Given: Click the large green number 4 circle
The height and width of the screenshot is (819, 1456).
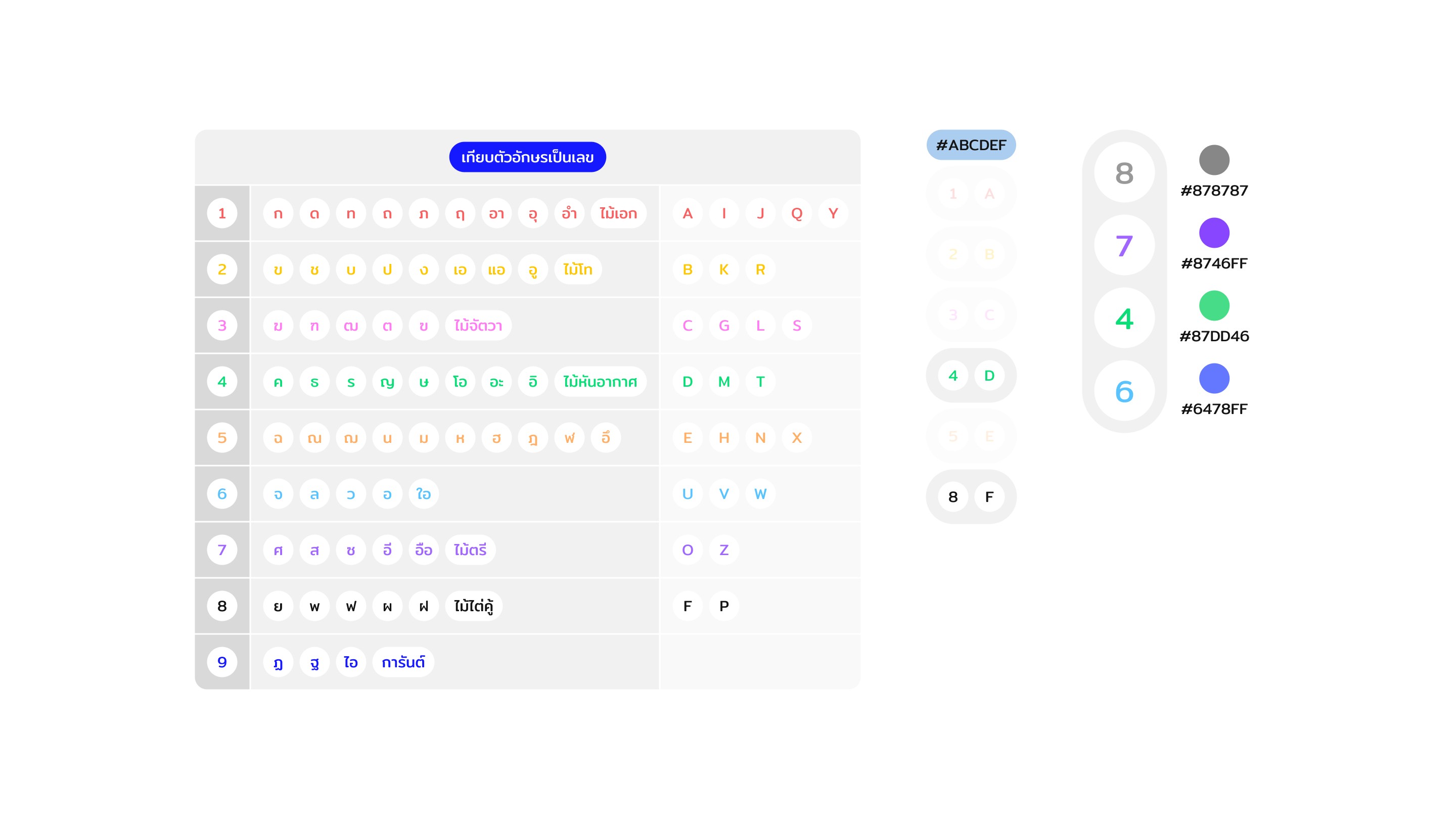Looking at the screenshot, I should pyautogui.click(x=1124, y=318).
